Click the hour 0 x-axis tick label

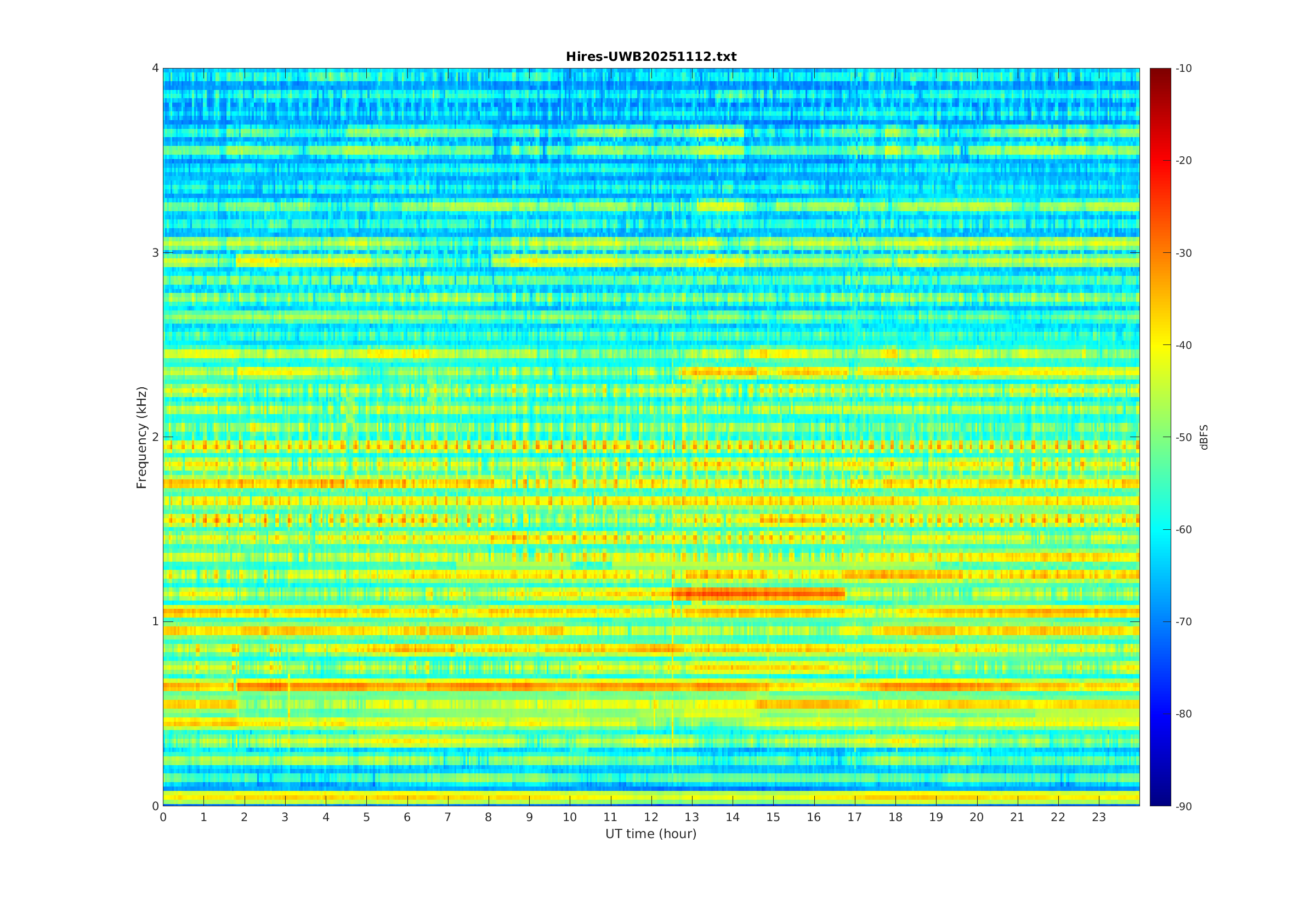click(163, 817)
